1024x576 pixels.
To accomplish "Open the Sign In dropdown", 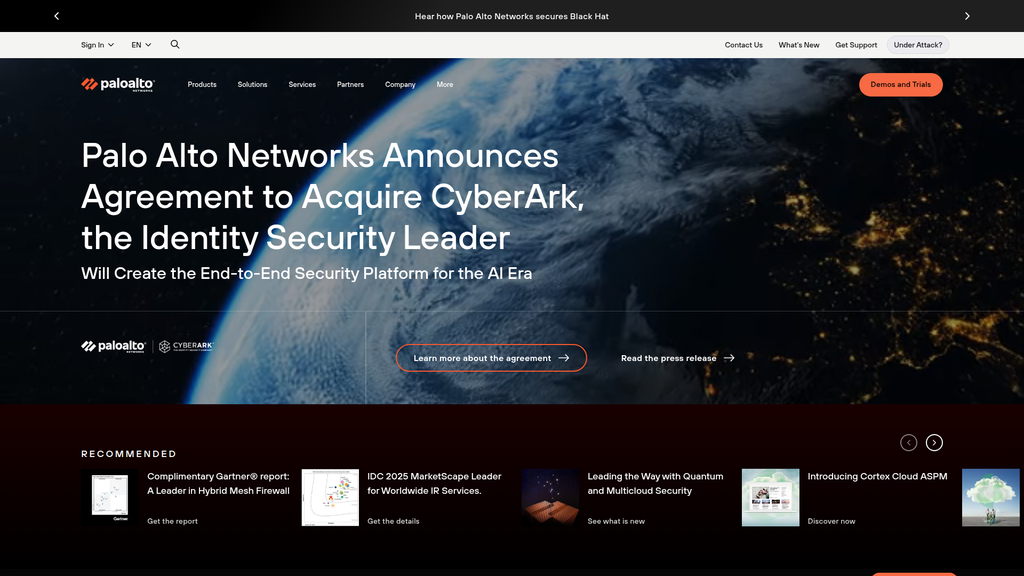I will [97, 45].
